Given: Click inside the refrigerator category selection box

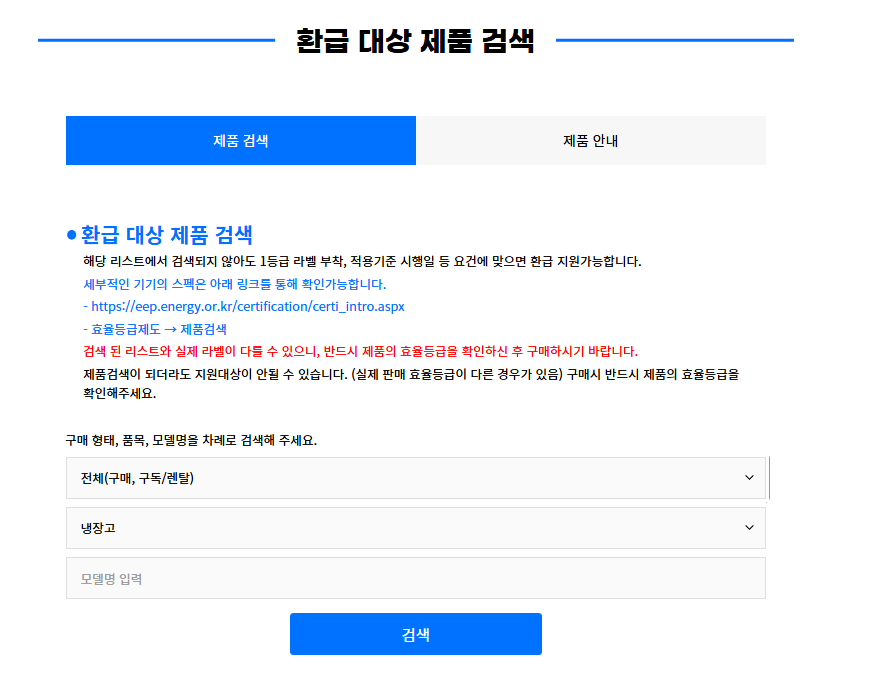Looking at the screenshot, I should (415, 528).
